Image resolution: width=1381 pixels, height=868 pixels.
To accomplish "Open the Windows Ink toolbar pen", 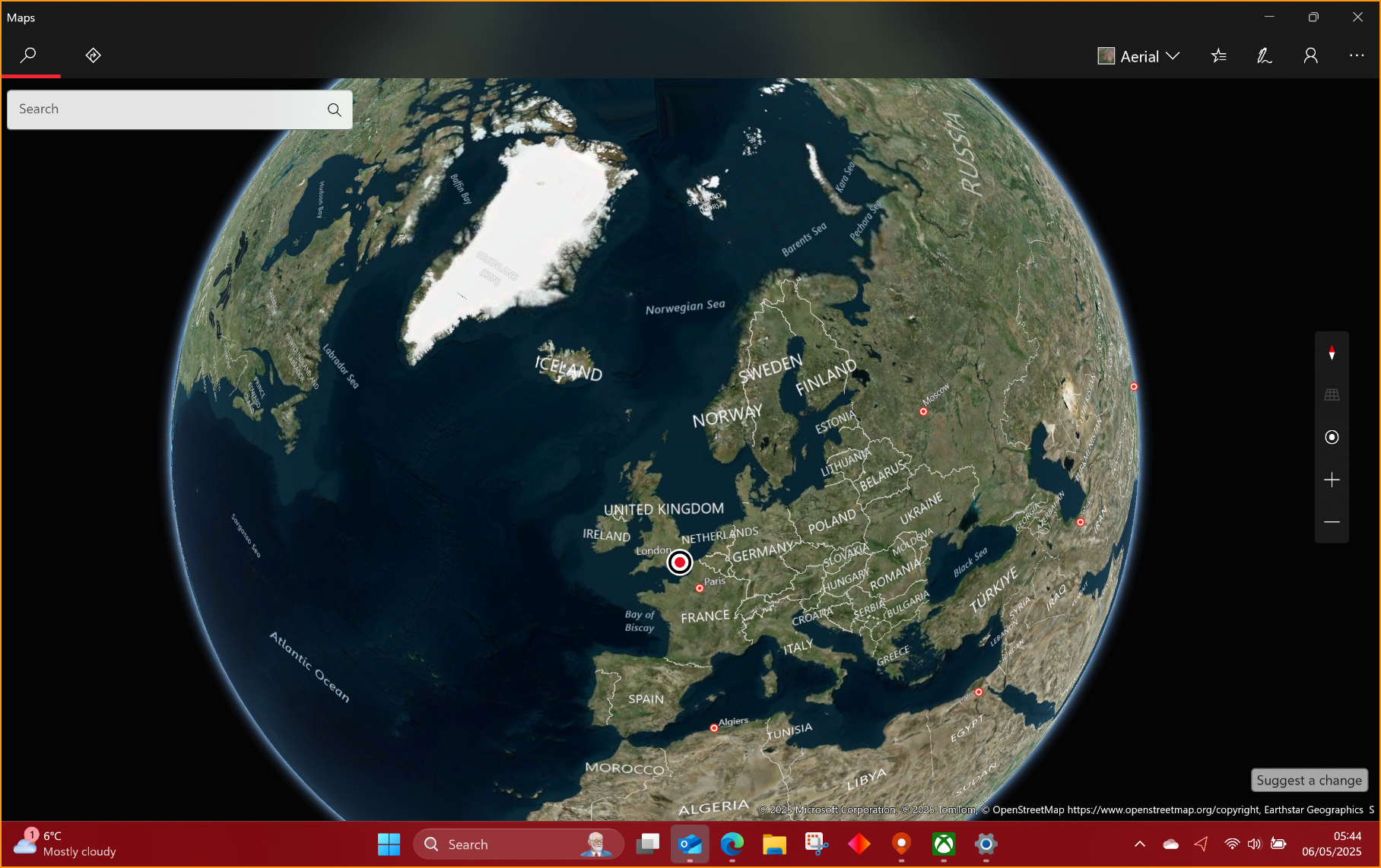I will pos(1264,55).
